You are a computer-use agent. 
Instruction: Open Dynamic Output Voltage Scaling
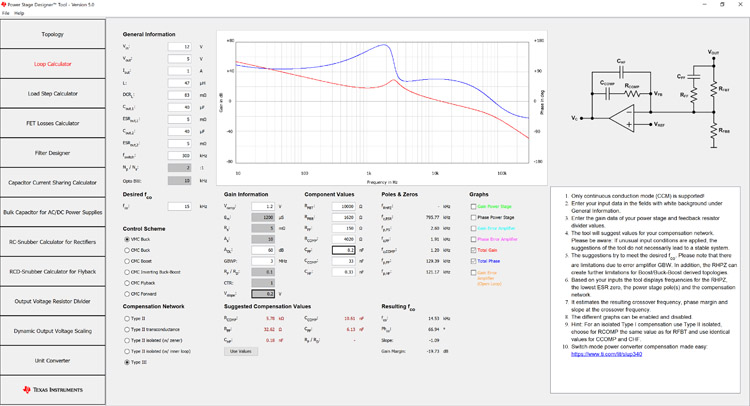click(53, 331)
